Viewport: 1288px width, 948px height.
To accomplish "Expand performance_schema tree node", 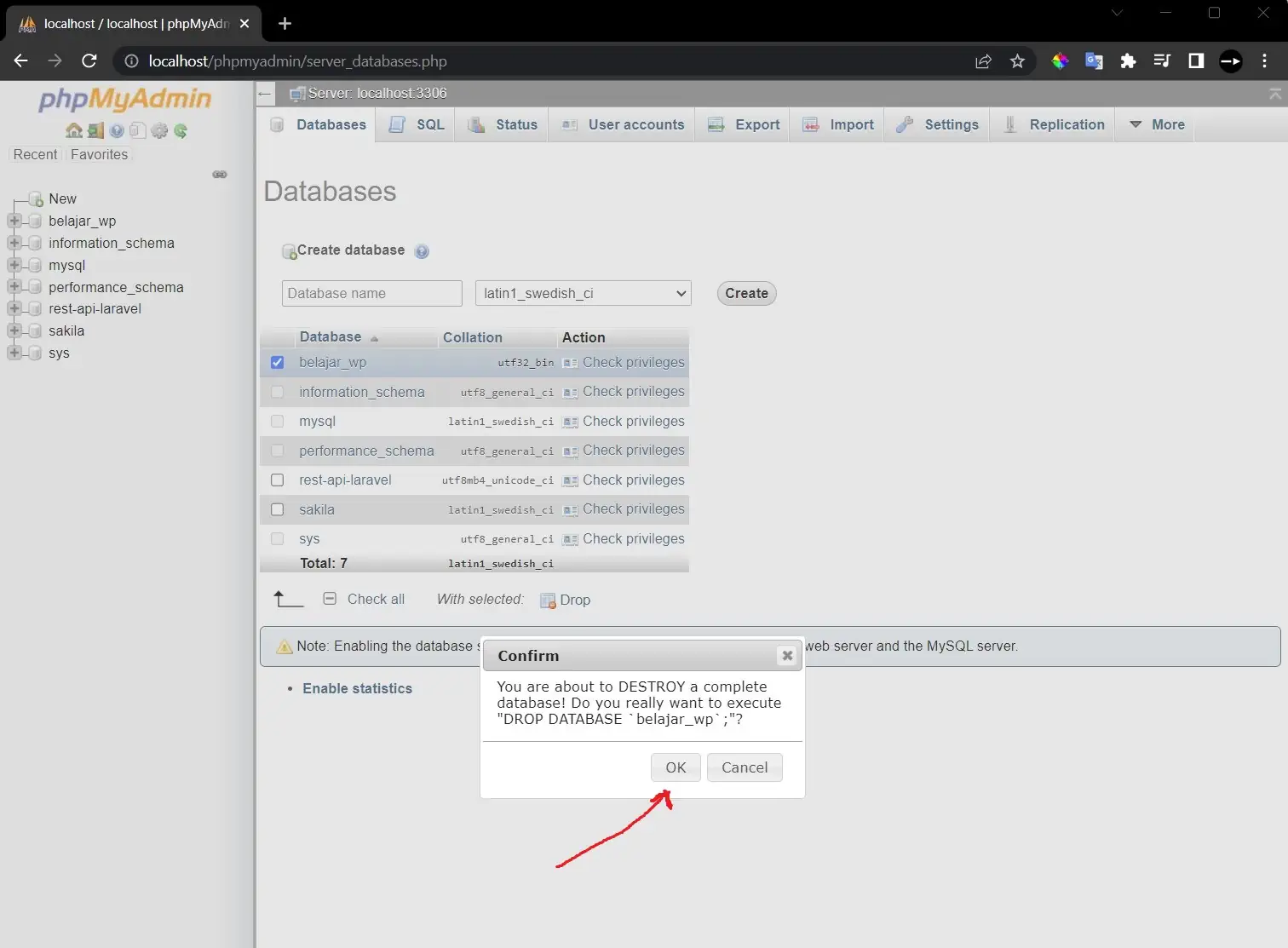I will point(14,287).
